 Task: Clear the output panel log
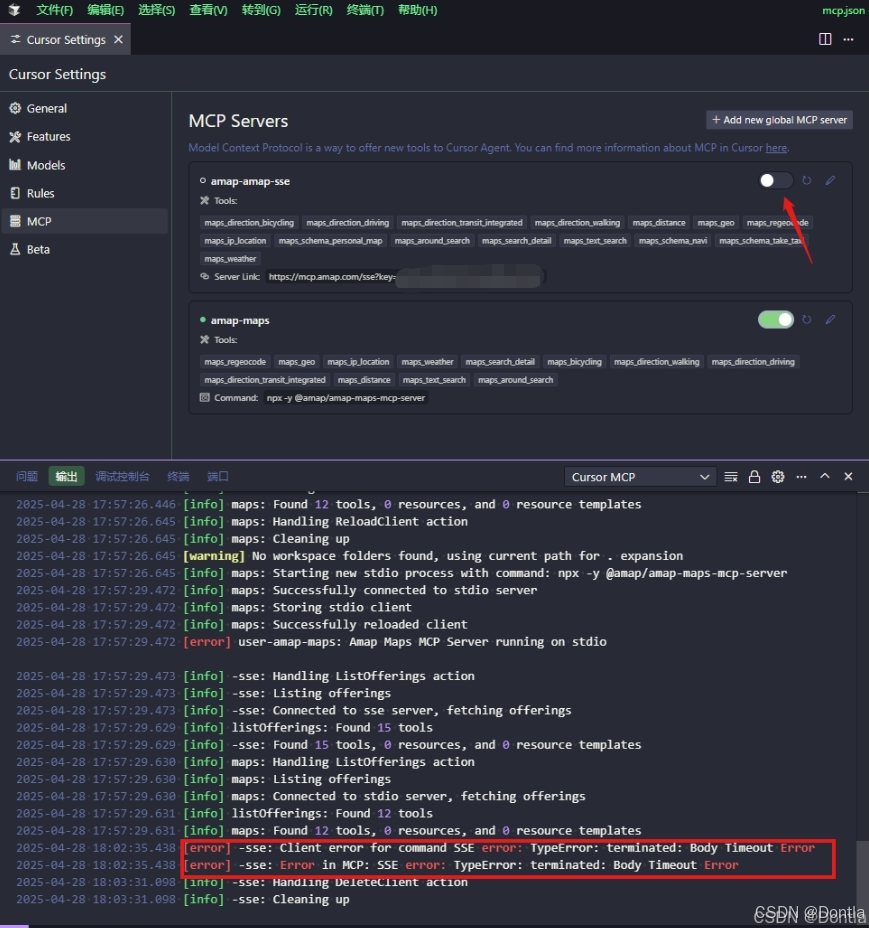731,477
